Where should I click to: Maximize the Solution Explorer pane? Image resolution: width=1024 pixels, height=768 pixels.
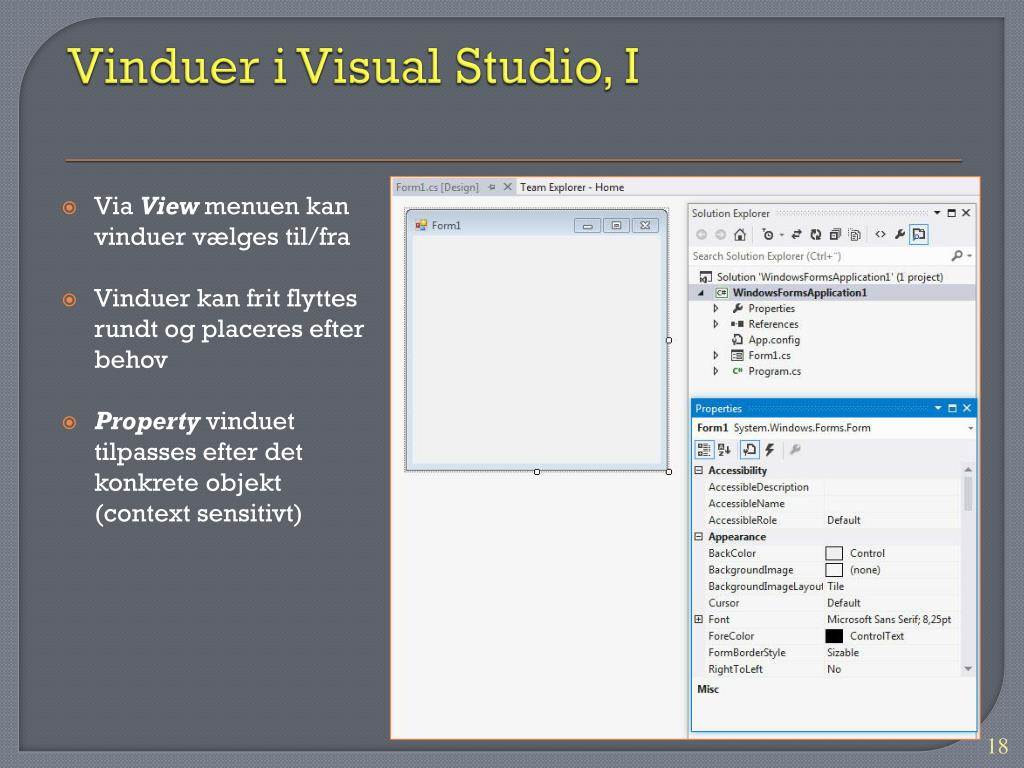pos(952,213)
